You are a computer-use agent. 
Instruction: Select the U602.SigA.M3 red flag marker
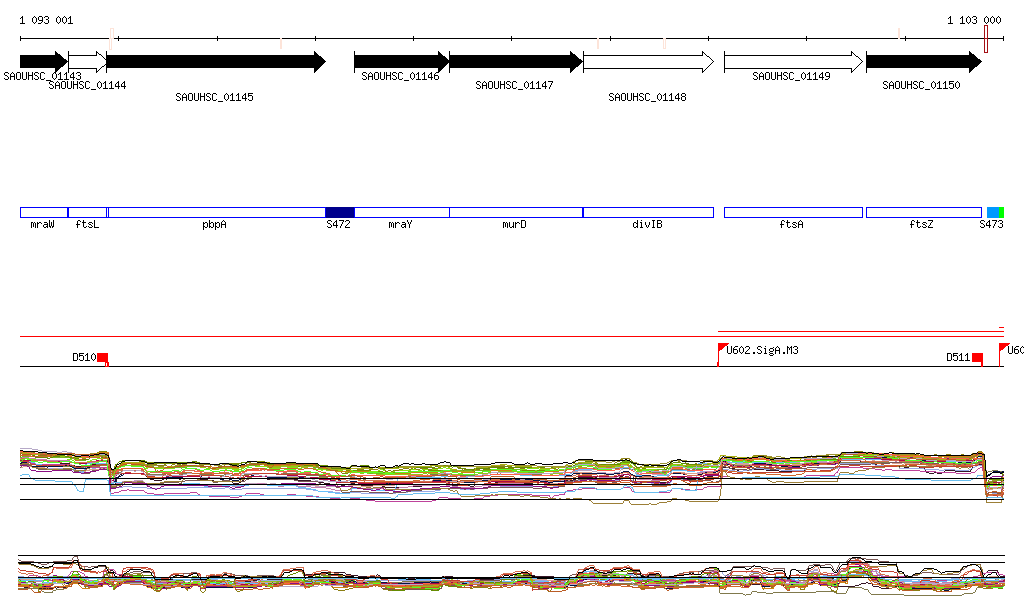[x=723, y=349]
